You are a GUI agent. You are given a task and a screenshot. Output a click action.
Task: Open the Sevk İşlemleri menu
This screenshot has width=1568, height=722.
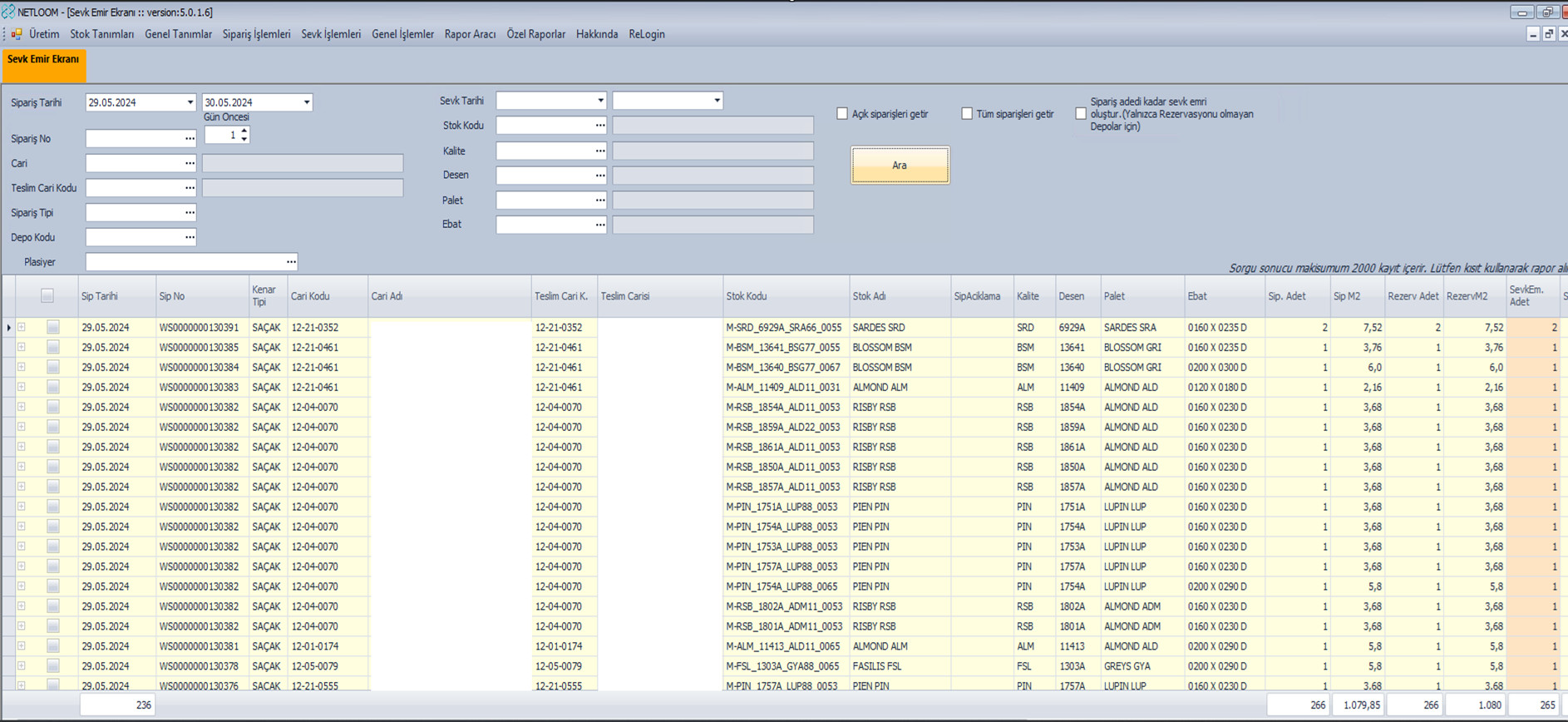[x=331, y=34]
